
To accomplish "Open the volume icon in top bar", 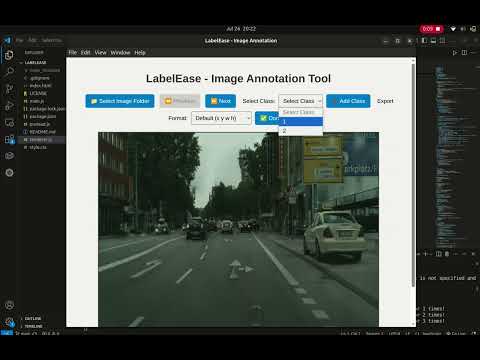I will click(x=463, y=29).
